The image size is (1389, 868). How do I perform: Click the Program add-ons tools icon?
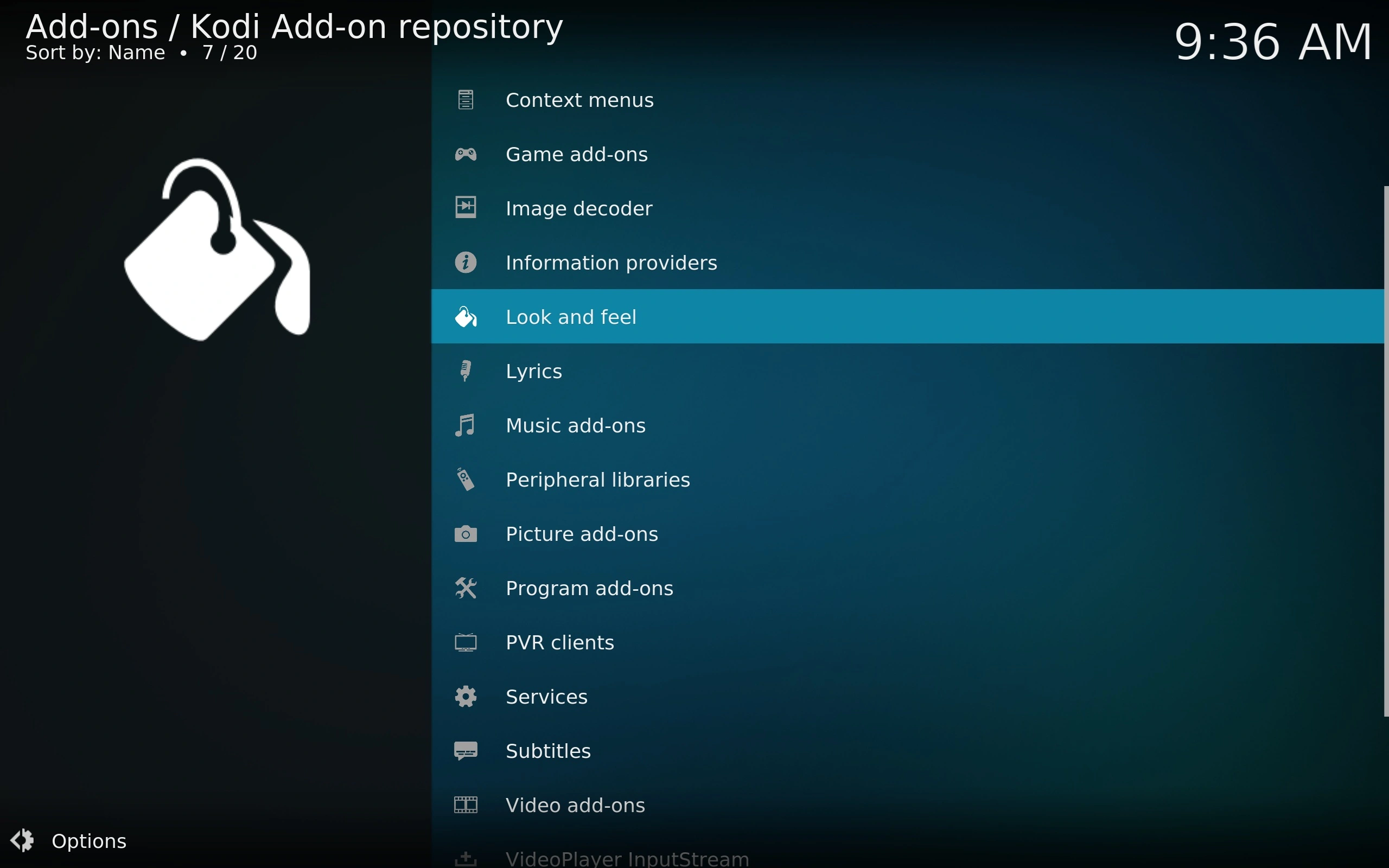pyautogui.click(x=466, y=588)
